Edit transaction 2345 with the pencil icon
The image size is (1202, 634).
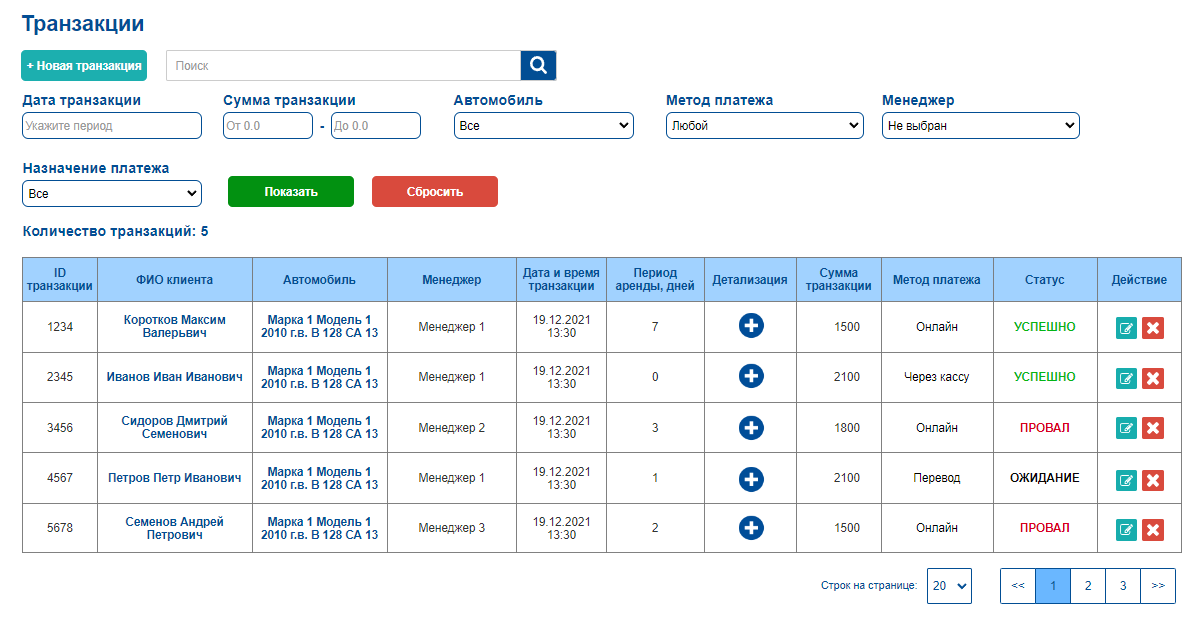tap(1127, 378)
